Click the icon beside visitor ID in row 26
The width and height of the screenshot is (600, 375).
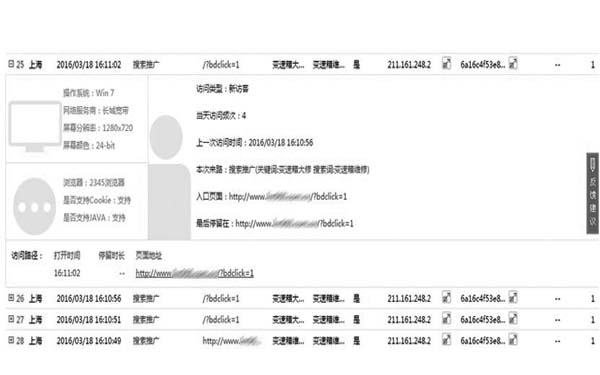(x=513, y=297)
